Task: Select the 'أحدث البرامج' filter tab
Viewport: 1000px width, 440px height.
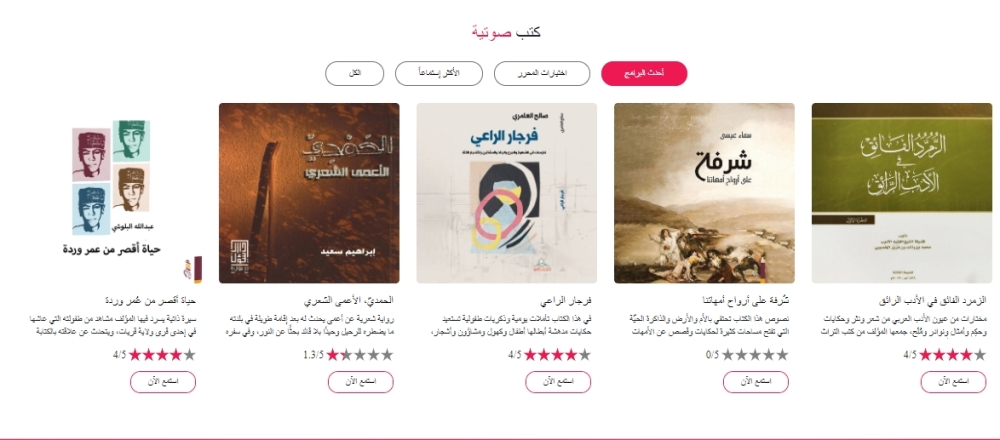Action: coord(644,73)
